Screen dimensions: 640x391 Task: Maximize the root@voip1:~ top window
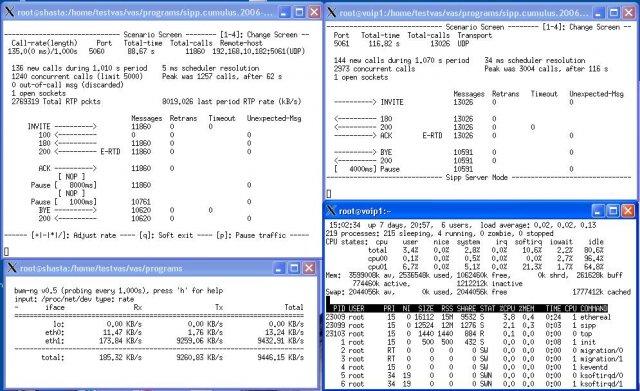coord(613,211)
